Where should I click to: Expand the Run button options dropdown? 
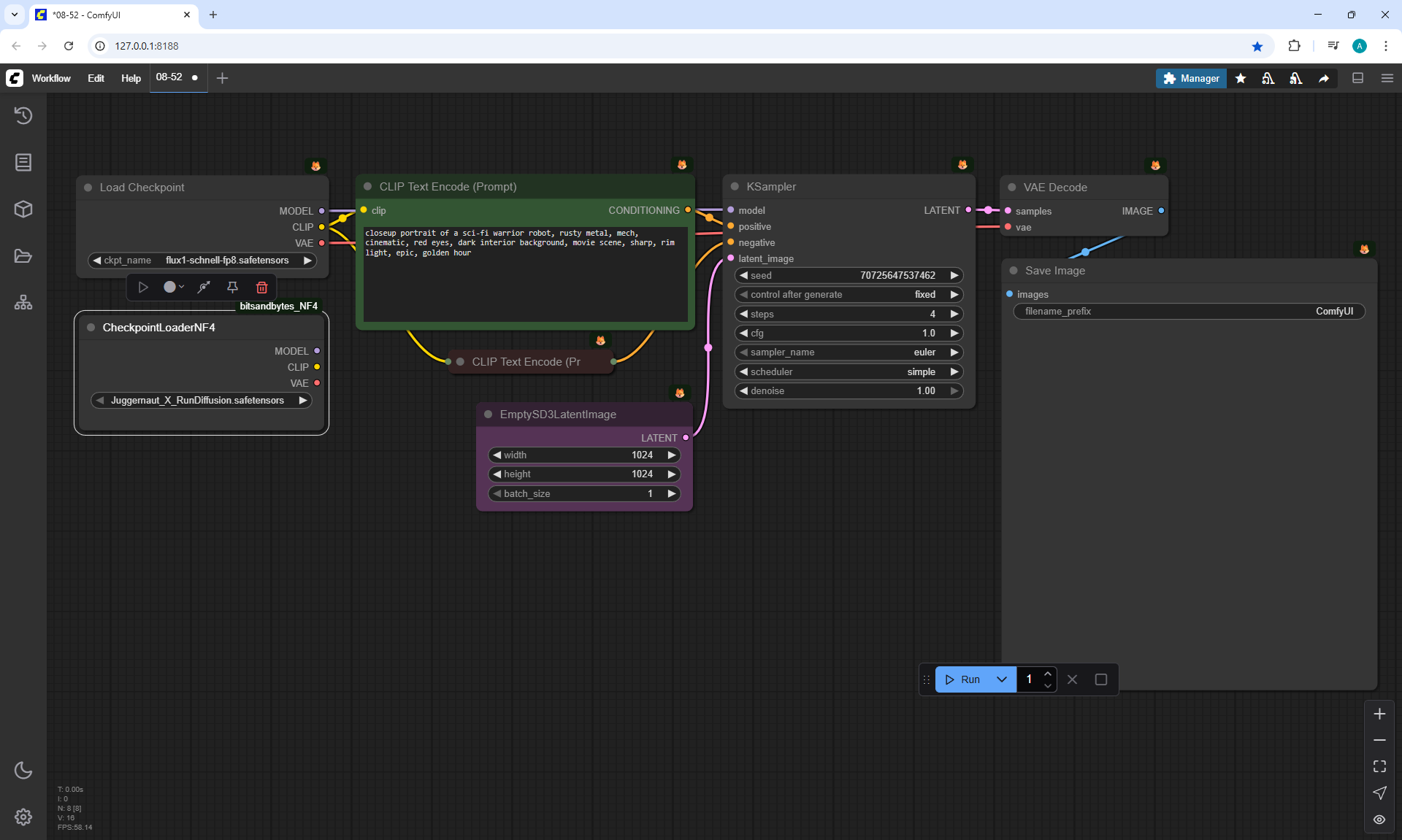(x=1002, y=679)
